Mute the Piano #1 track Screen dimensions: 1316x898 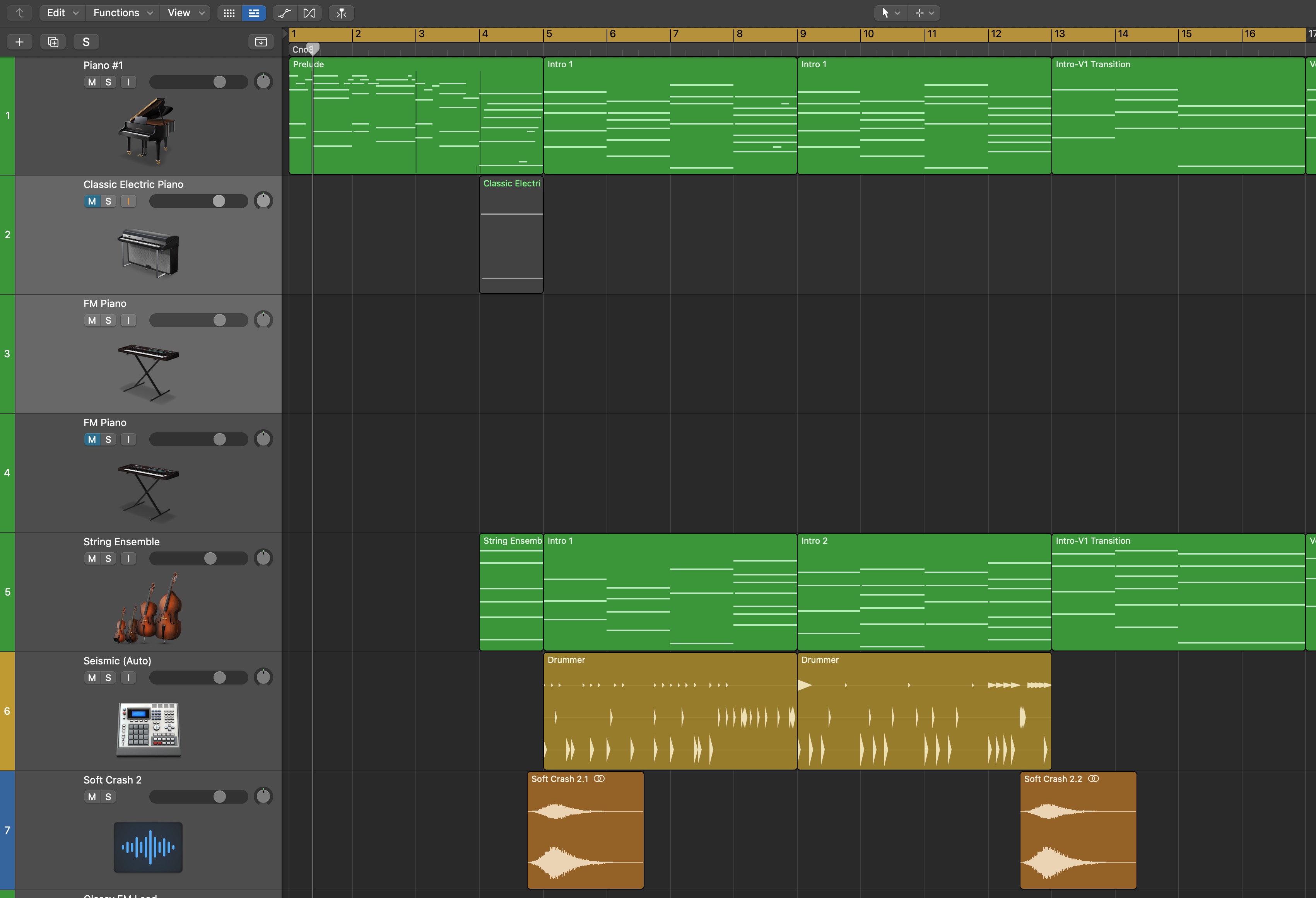(92, 82)
